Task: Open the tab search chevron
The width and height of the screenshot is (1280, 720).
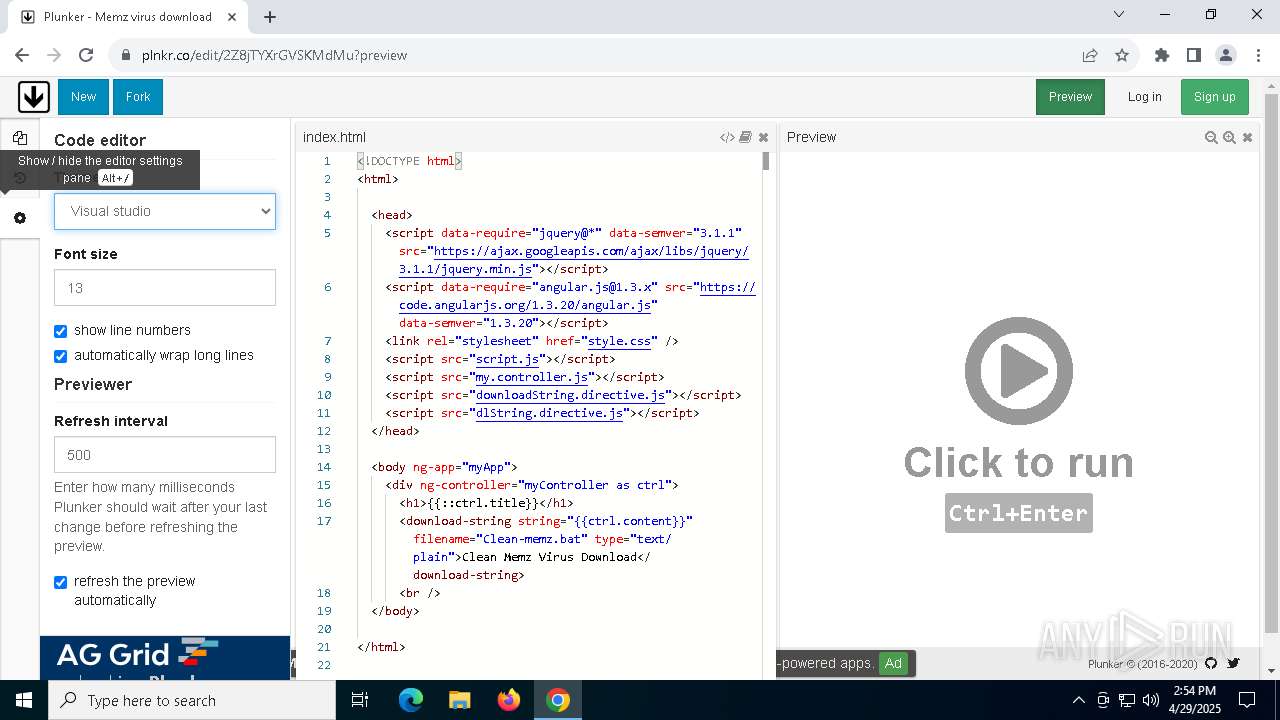Action: pyautogui.click(x=1119, y=14)
